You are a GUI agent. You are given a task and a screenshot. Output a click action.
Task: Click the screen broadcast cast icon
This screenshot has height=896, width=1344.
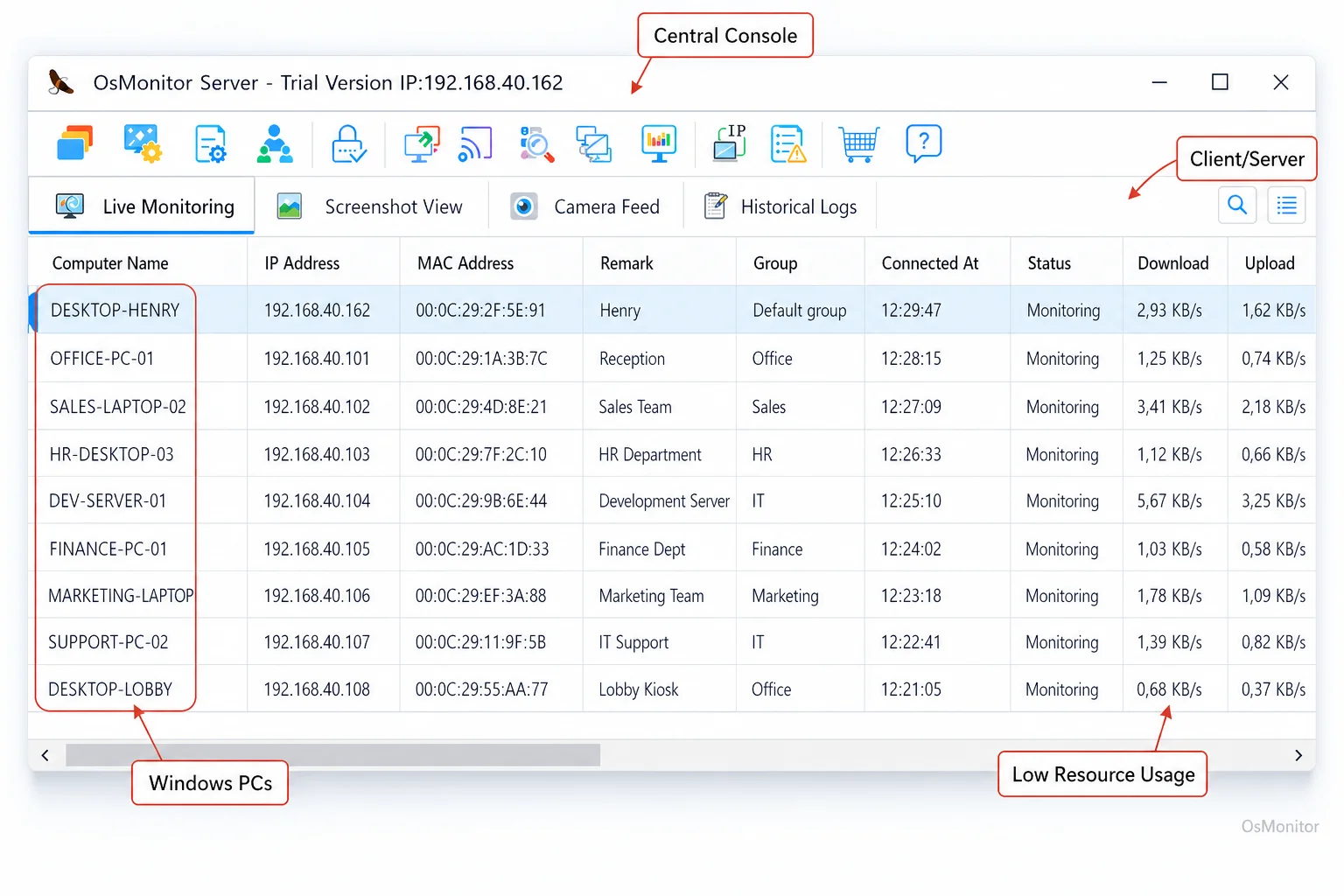[475, 143]
